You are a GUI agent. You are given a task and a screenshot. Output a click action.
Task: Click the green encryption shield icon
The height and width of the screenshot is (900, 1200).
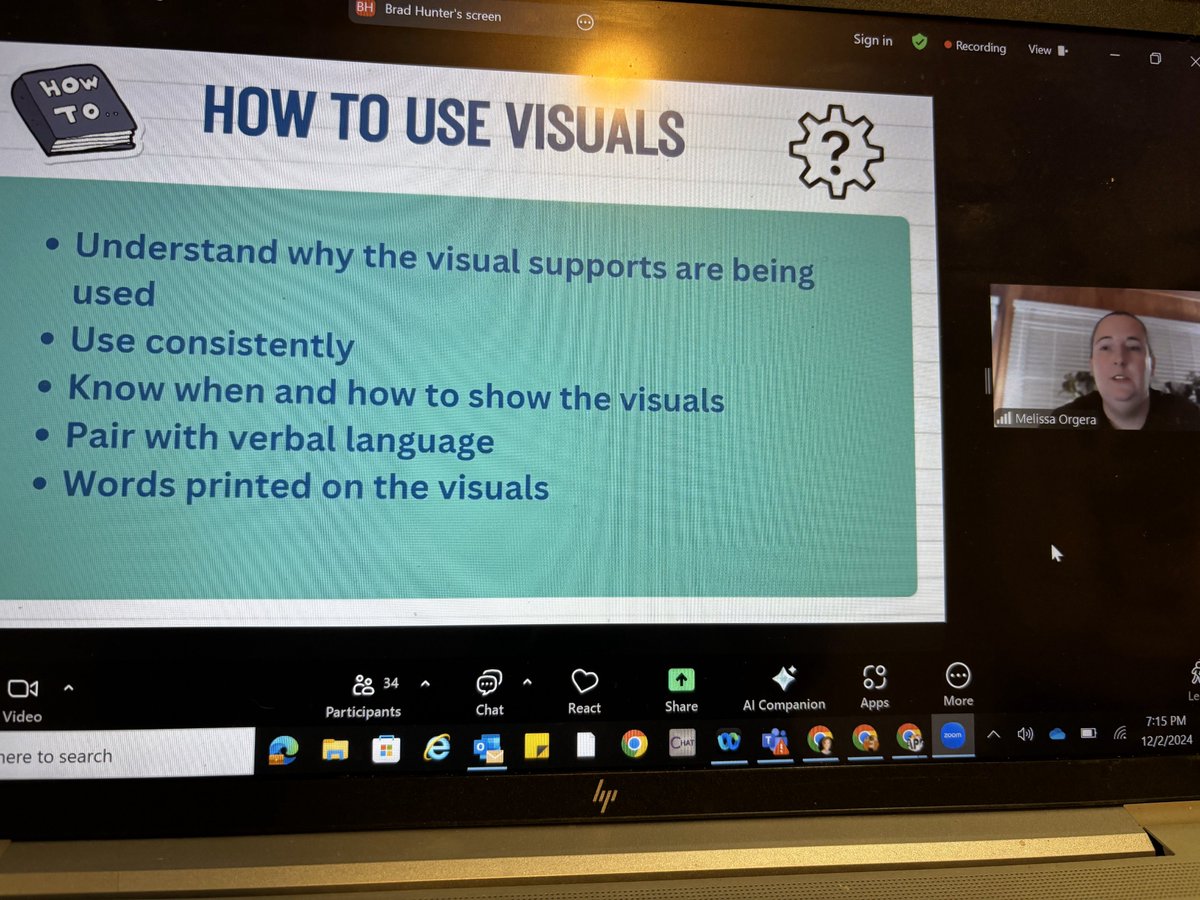(x=919, y=42)
